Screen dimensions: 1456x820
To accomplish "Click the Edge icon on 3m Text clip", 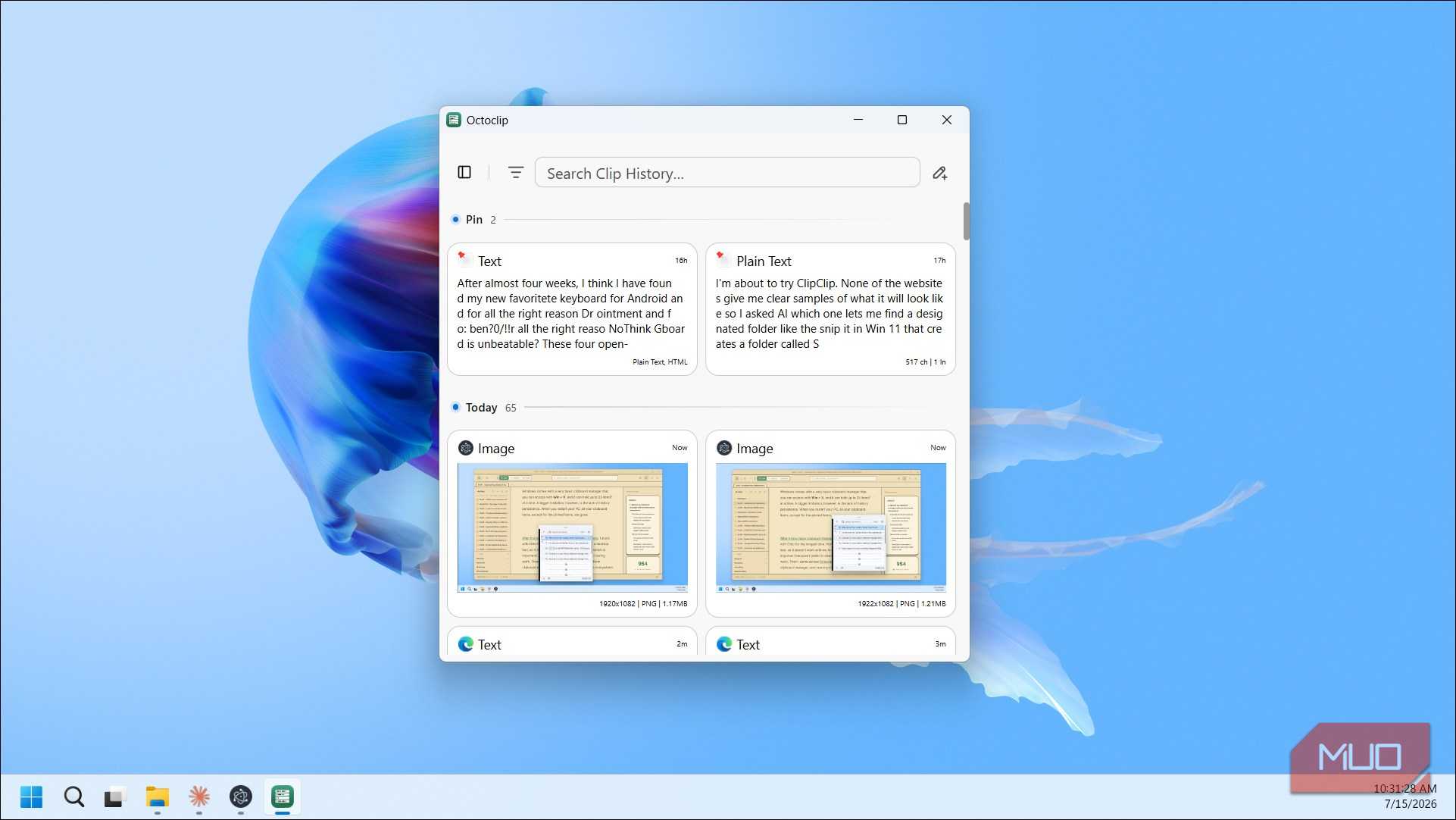I will coord(724,644).
